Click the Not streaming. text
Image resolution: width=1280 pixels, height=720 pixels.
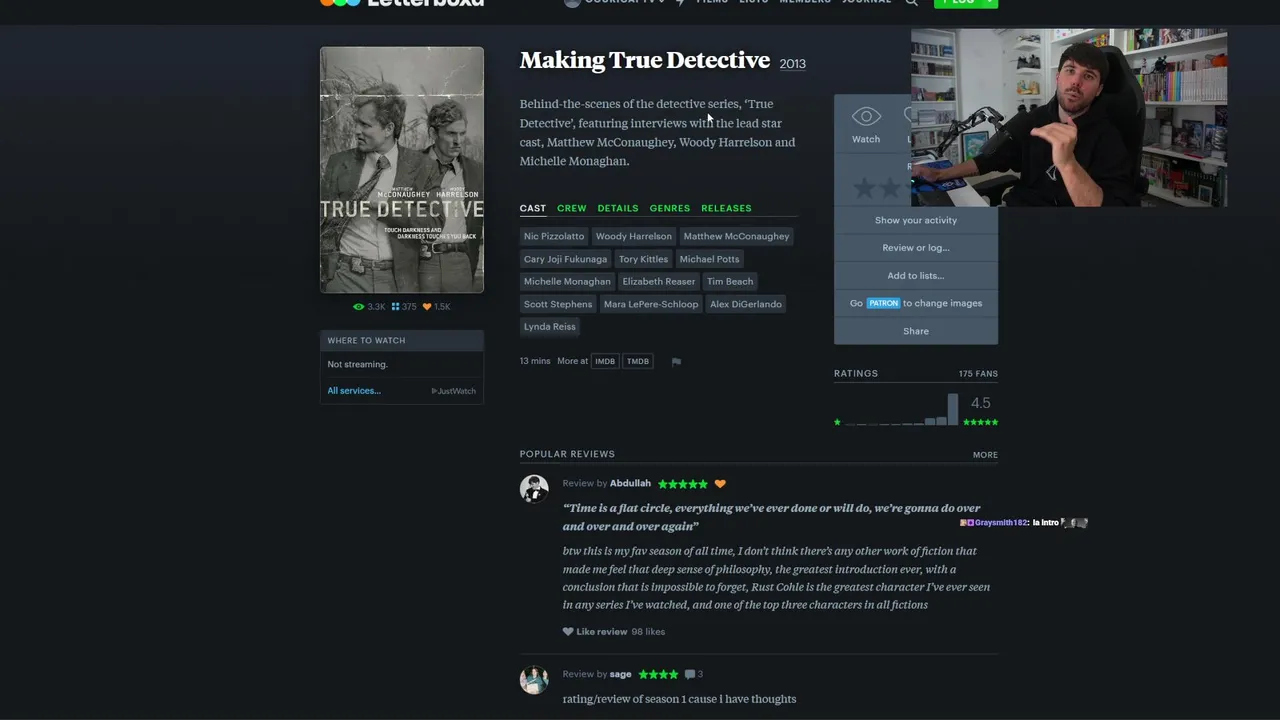pyautogui.click(x=357, y=365)
